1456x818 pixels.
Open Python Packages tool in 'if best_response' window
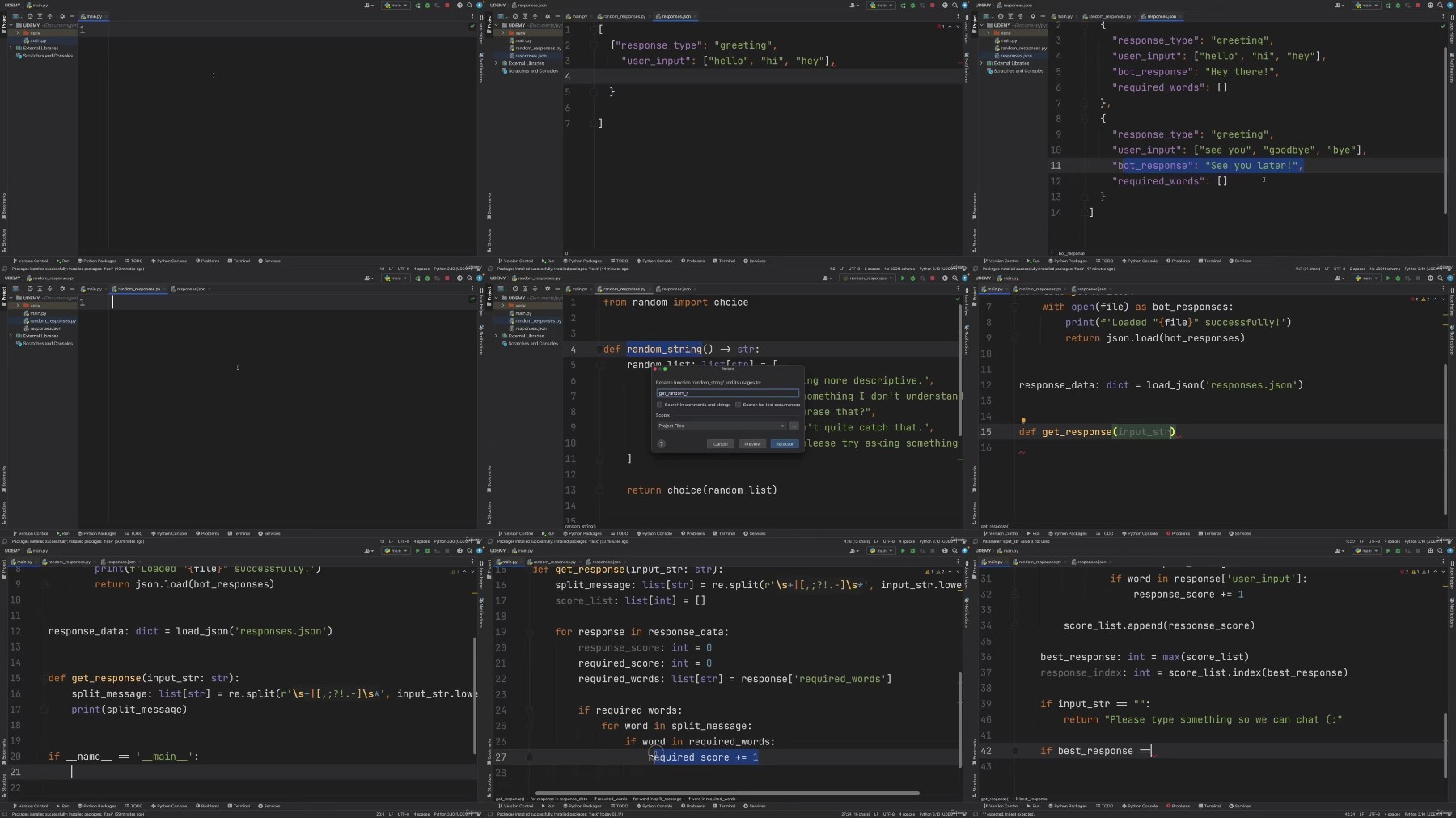click(1068, 806)
